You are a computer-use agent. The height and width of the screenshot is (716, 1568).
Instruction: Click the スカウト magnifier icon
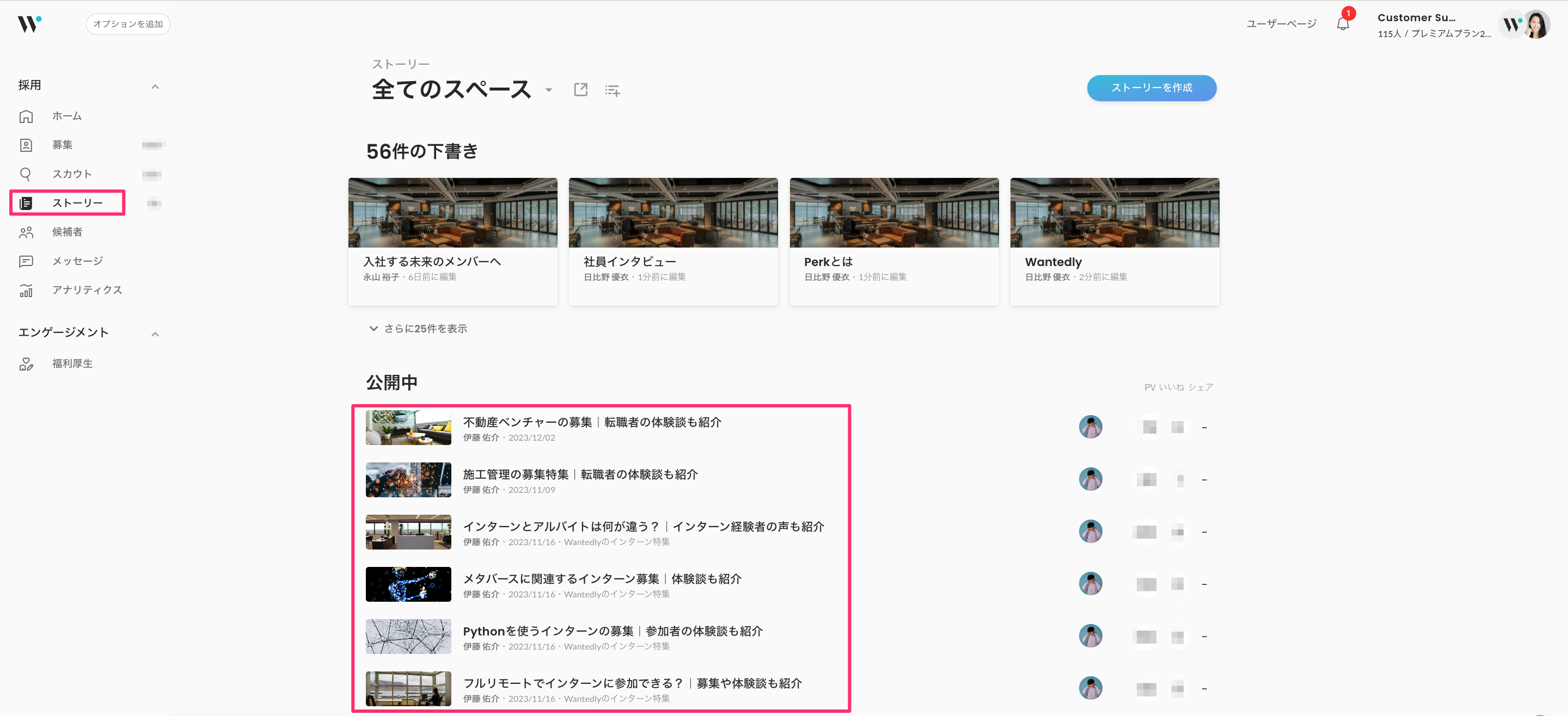click(x=26, y=174)
